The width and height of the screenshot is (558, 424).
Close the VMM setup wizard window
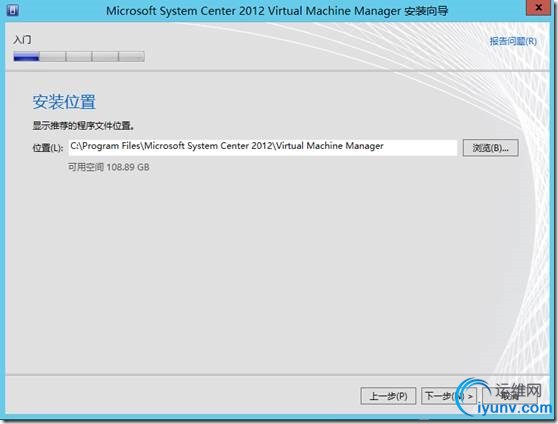point(538,8)
